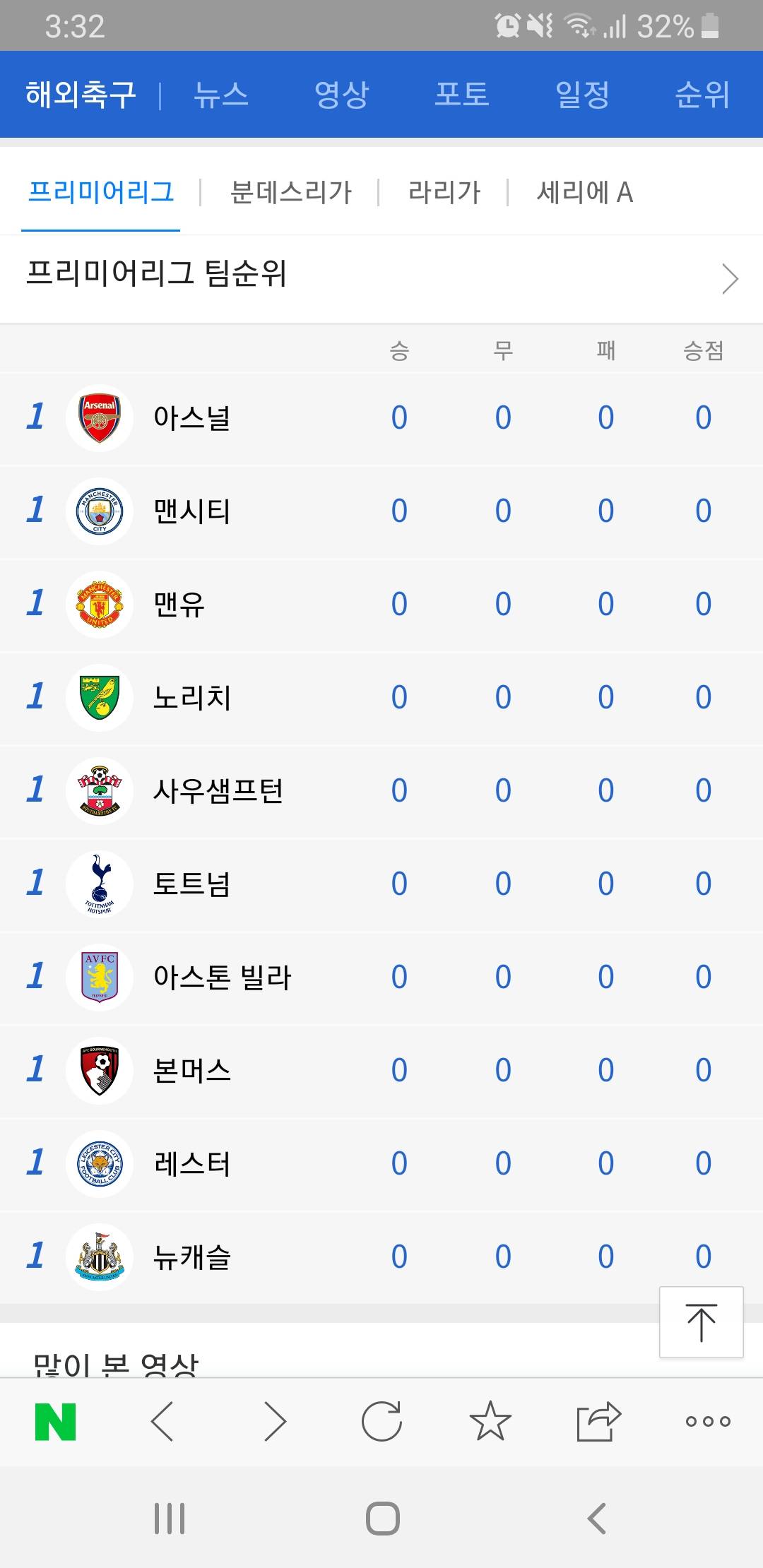The image size is (763, 1568).
Task: Tap the Arsenal club crest
Action: coord(100,418)
